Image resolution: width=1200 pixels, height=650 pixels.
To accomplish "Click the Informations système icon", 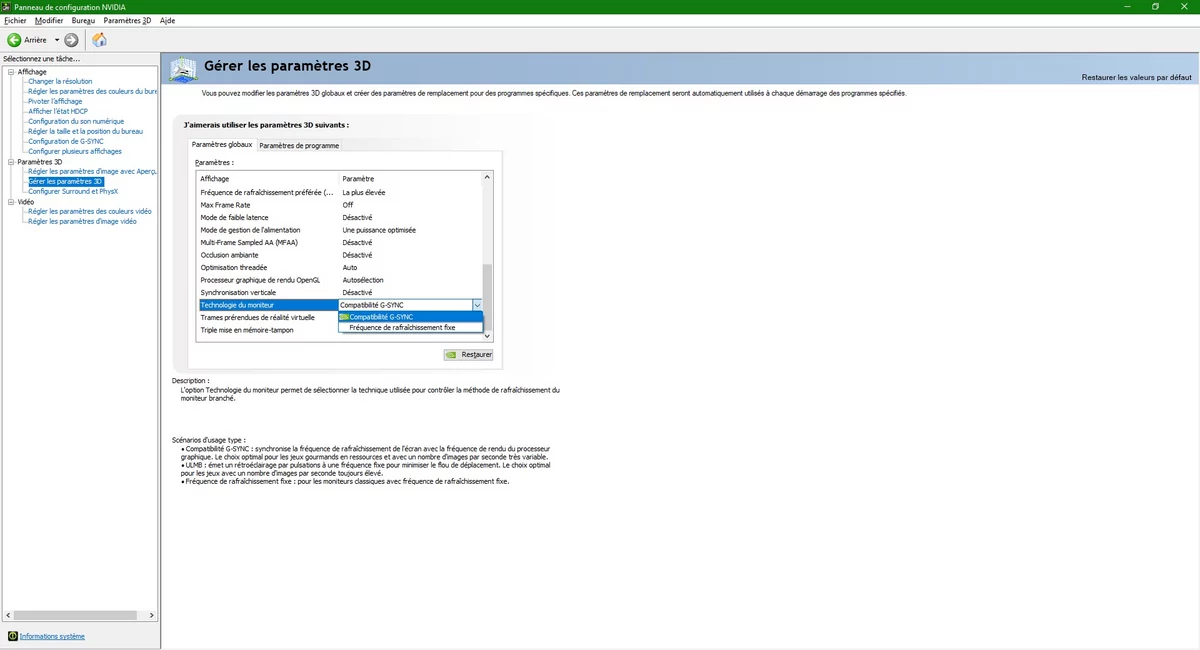I will (x=12, y=636).
